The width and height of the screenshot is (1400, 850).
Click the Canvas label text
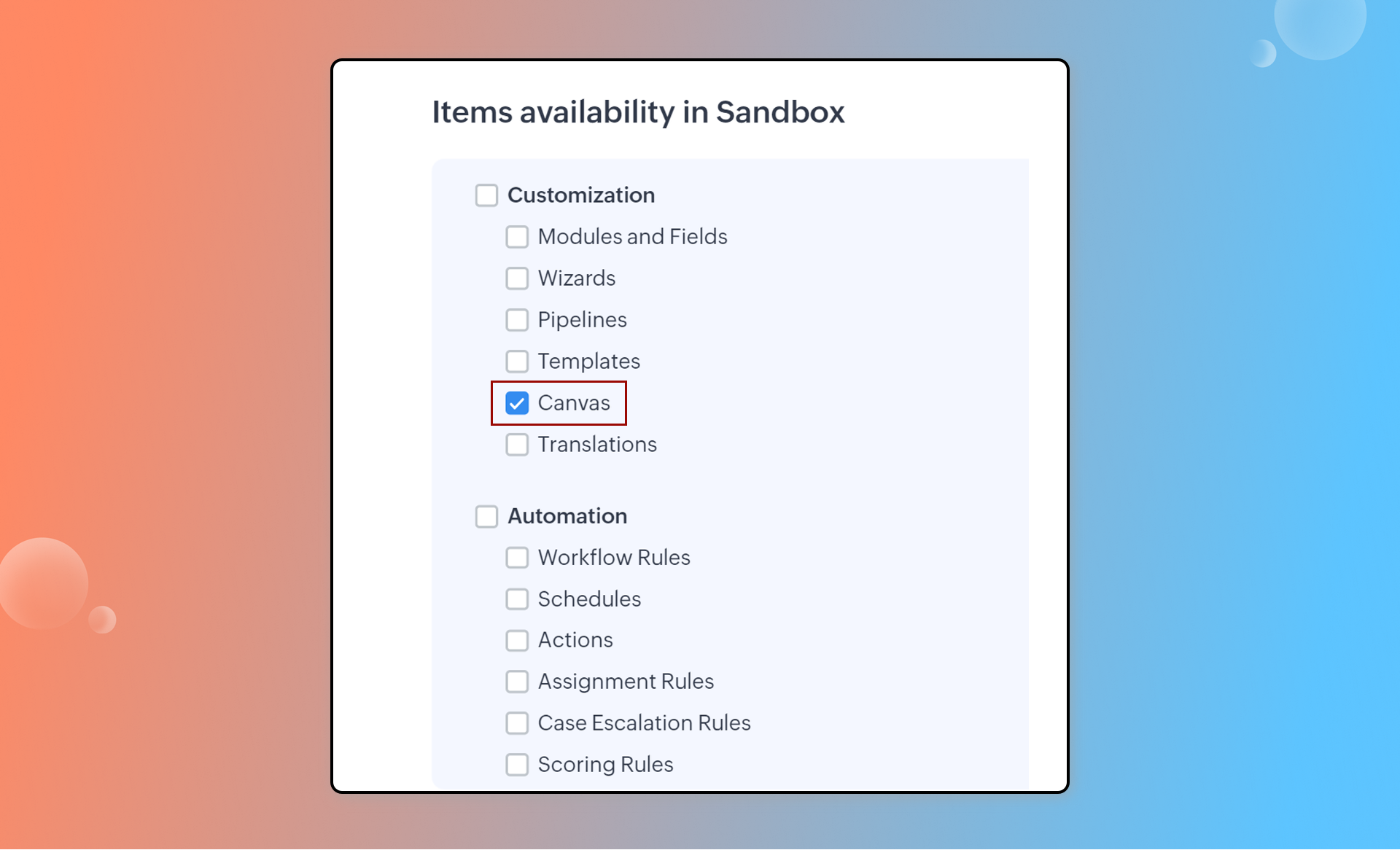click(x=574, y=403)
